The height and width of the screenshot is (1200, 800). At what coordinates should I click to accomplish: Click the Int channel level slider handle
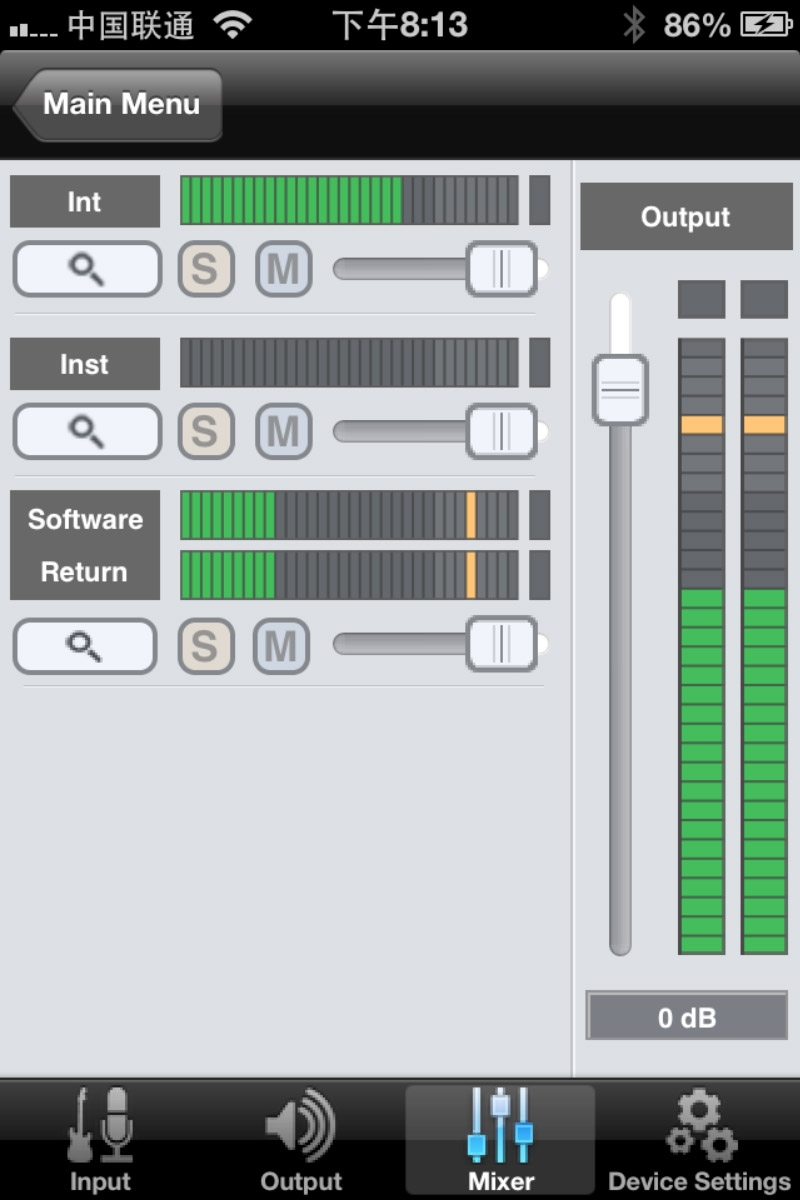point(502,269)
